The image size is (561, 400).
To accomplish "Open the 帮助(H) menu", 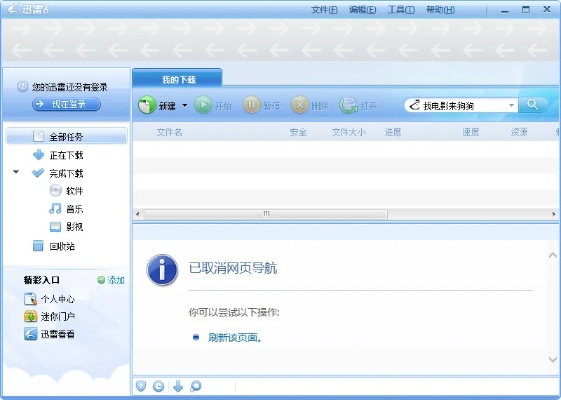I will coord(440,10).
